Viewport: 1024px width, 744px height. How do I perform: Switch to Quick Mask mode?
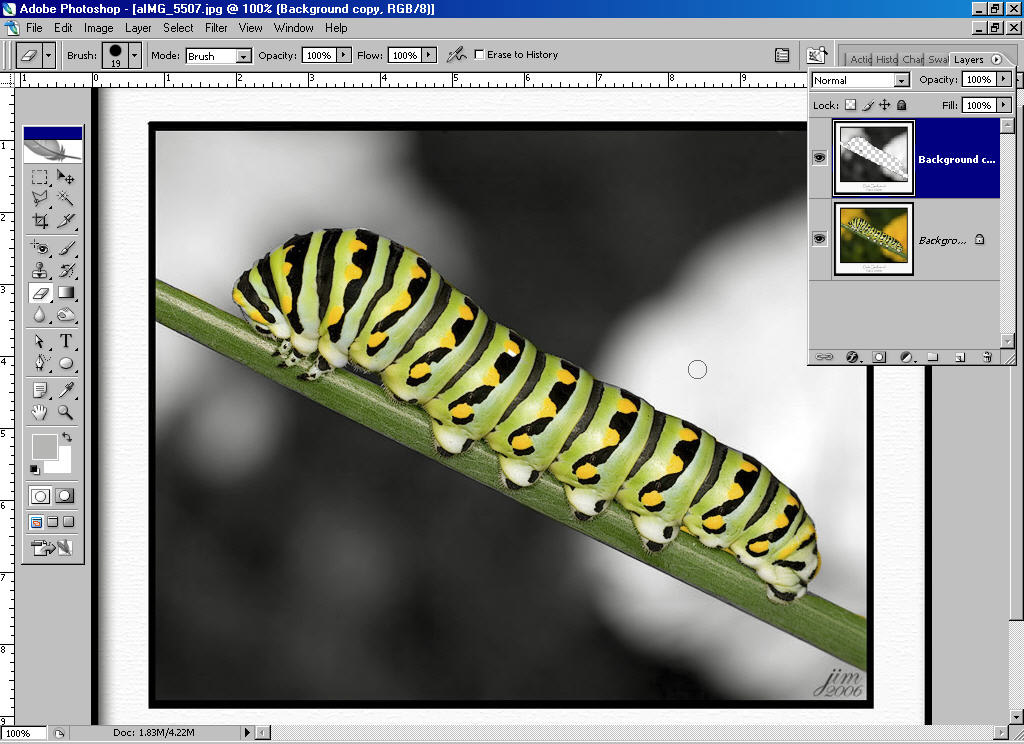click(x=65, y=496)
